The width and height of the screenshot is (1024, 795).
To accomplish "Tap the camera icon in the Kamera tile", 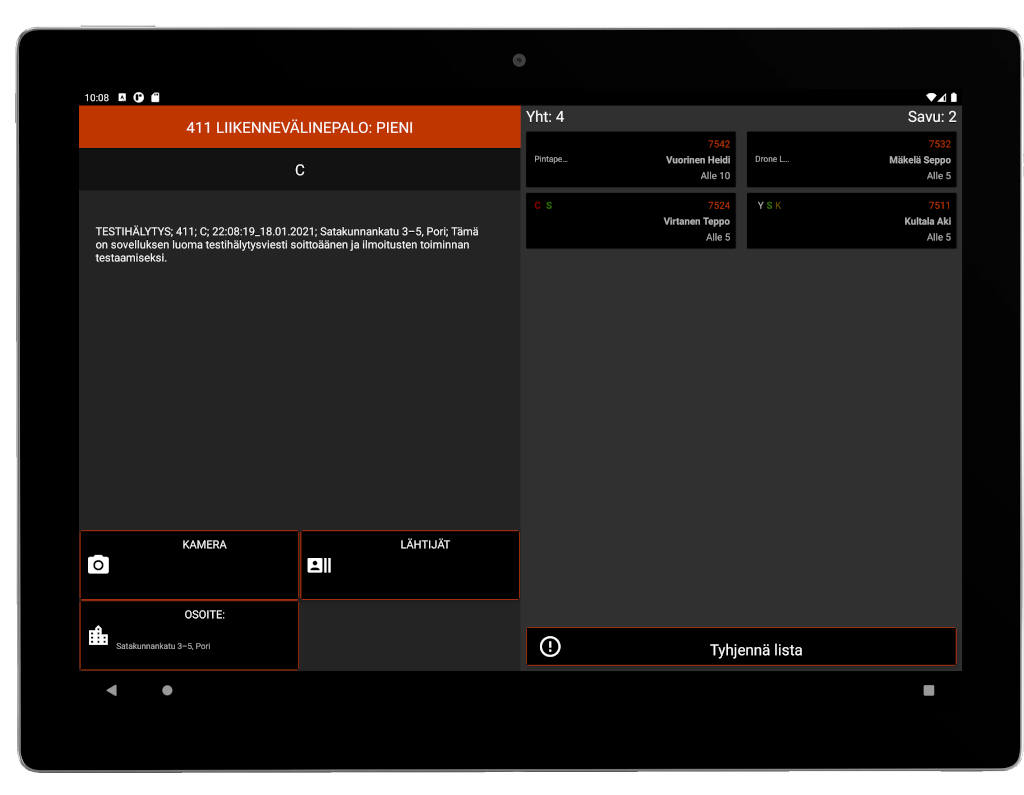I will coord(98,565).
